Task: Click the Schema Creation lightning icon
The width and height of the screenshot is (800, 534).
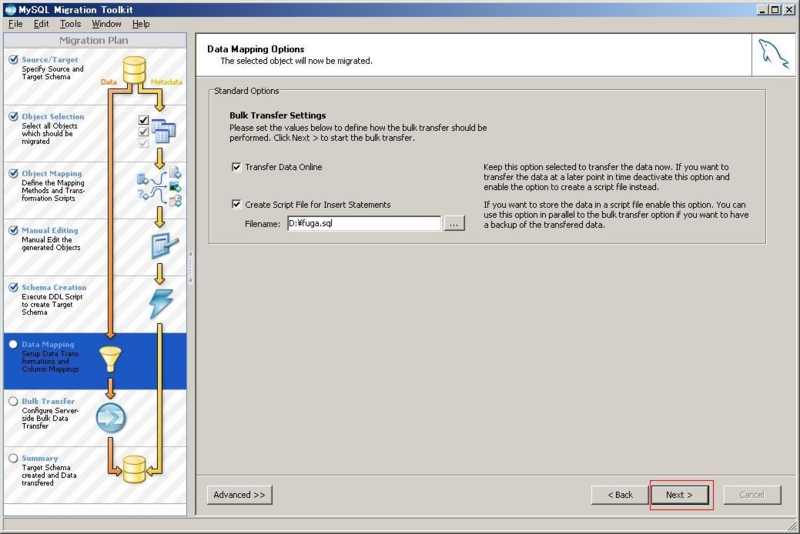Action: 161,304
